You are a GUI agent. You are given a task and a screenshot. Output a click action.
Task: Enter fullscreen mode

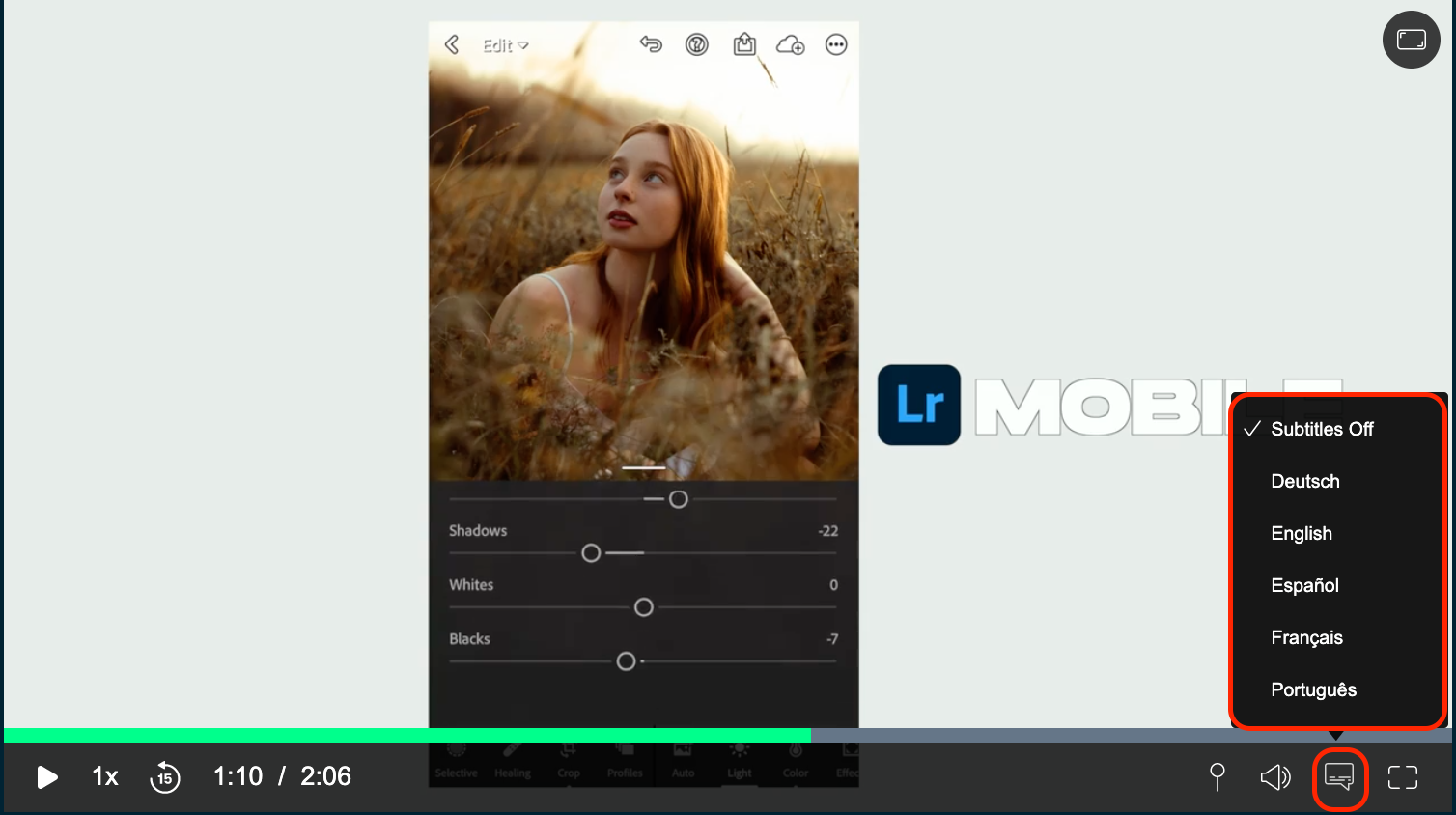click(1403, 777)
